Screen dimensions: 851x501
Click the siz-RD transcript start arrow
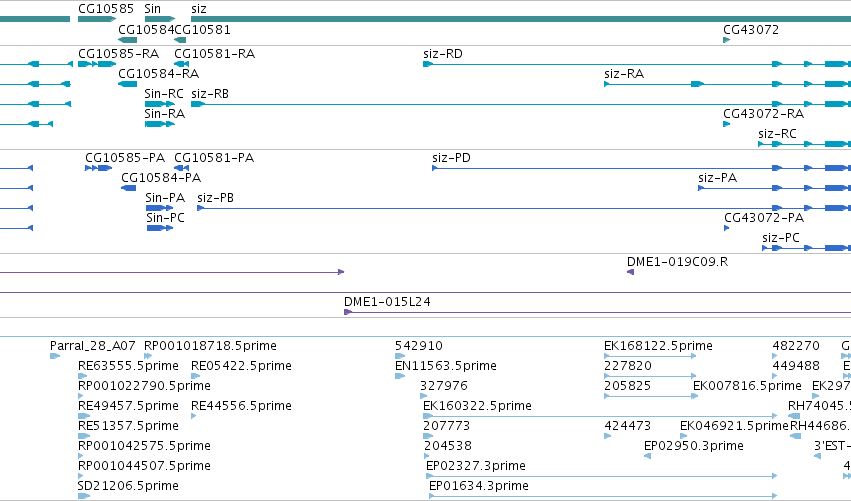click(x=428, y=64)
